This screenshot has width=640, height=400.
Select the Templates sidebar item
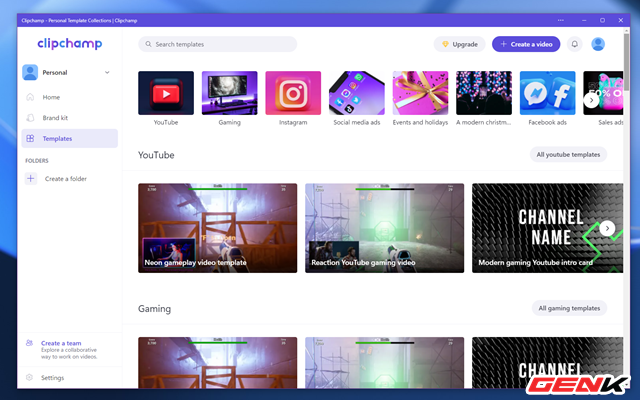69,138
